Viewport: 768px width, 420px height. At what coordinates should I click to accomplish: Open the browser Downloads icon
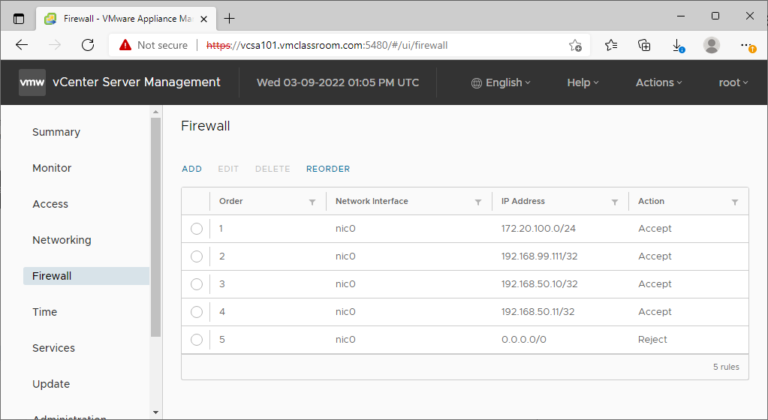click(x=677, y=46)
